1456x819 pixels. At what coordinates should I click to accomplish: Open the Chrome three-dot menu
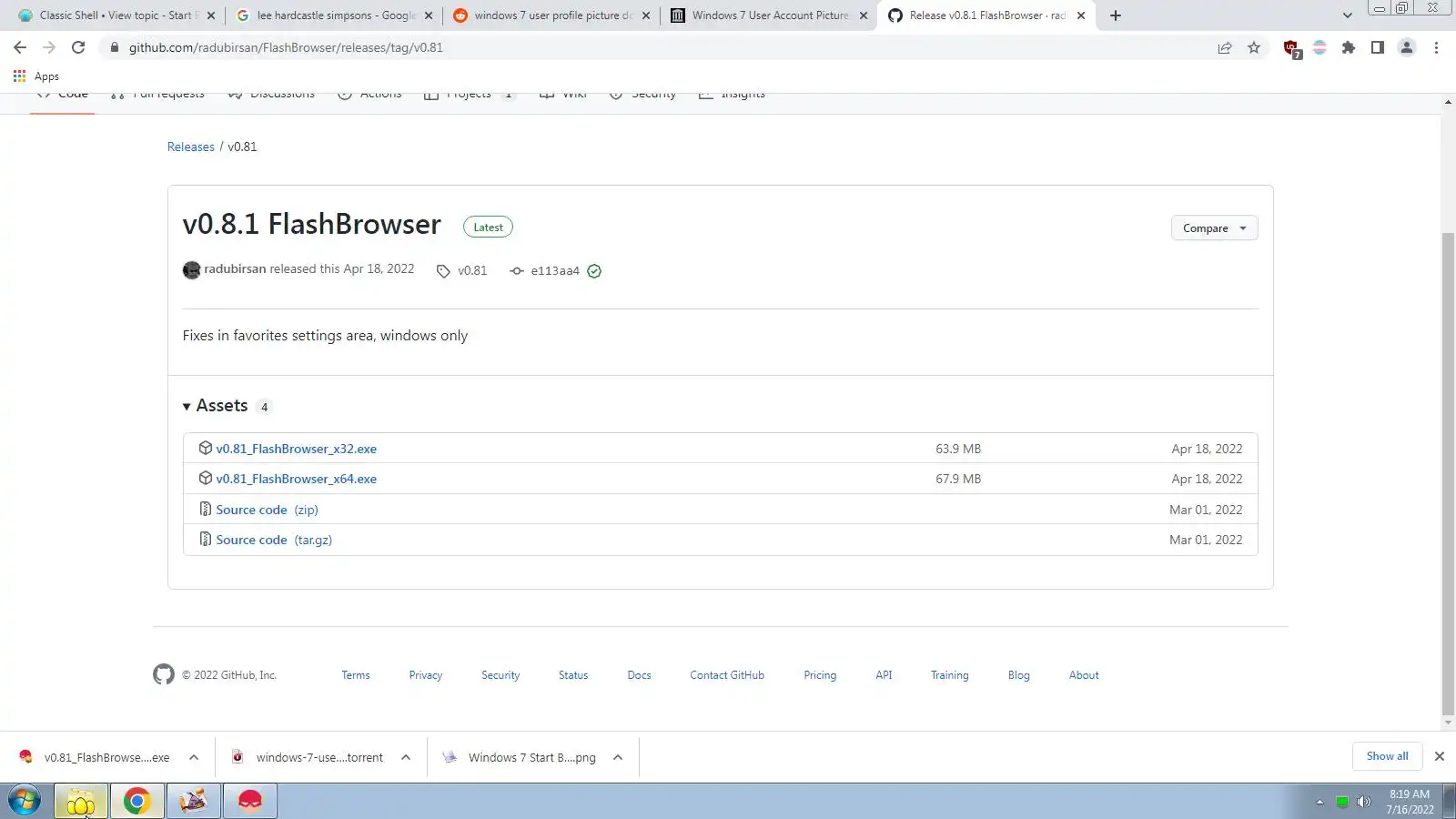[x=1436, y=47]
